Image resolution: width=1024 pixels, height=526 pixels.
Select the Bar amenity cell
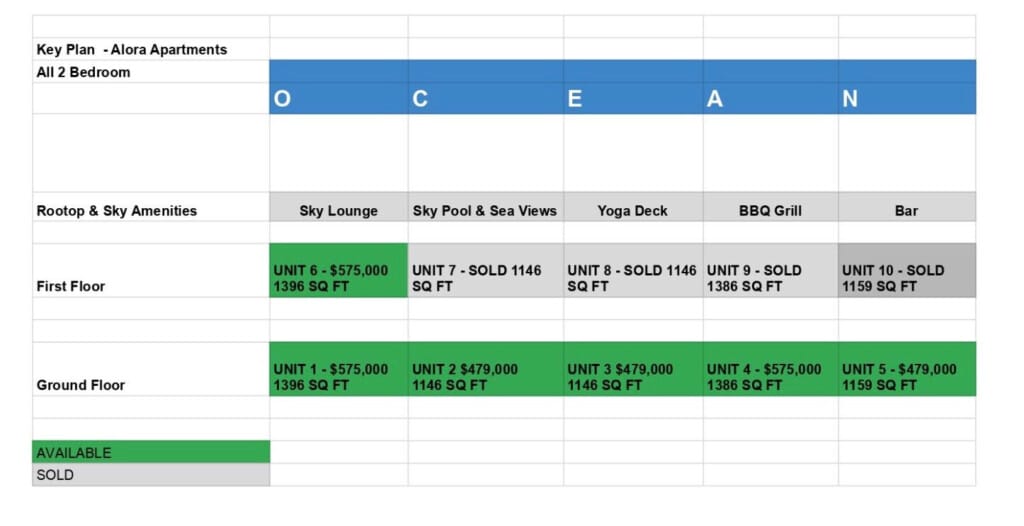(906, 211)
